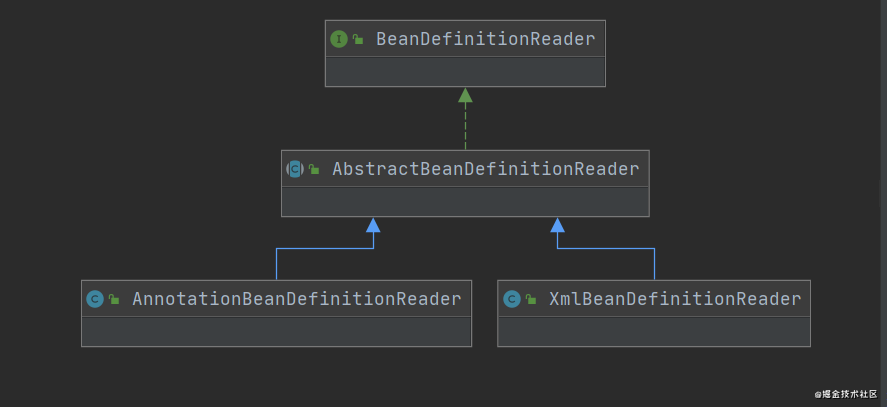The image size is (887, 407).
Task: Select the AbstractBeanDefinitionReader node title
Action: coord(485,169)
